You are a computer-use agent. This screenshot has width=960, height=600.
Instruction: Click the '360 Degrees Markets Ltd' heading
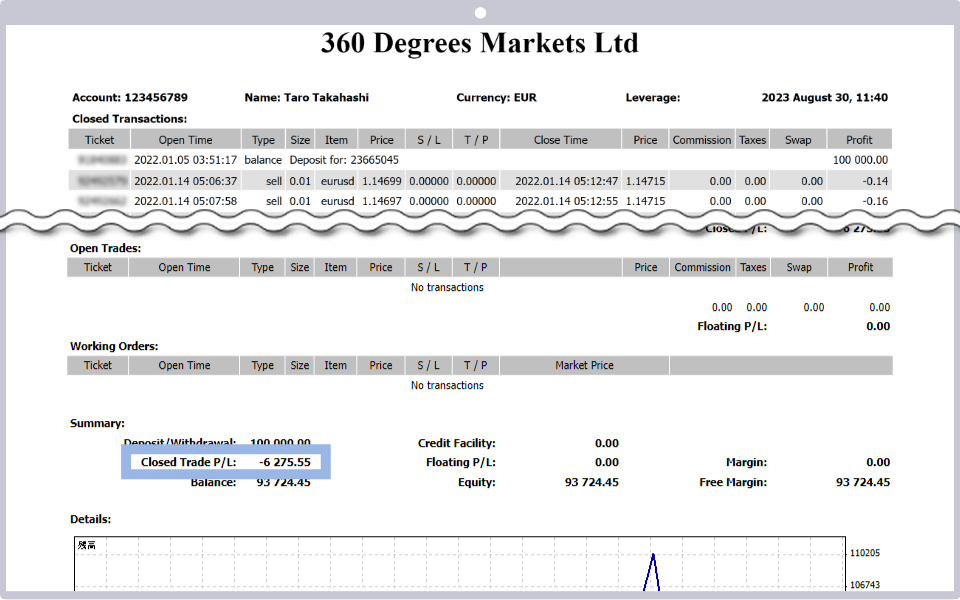coord(479,43)
